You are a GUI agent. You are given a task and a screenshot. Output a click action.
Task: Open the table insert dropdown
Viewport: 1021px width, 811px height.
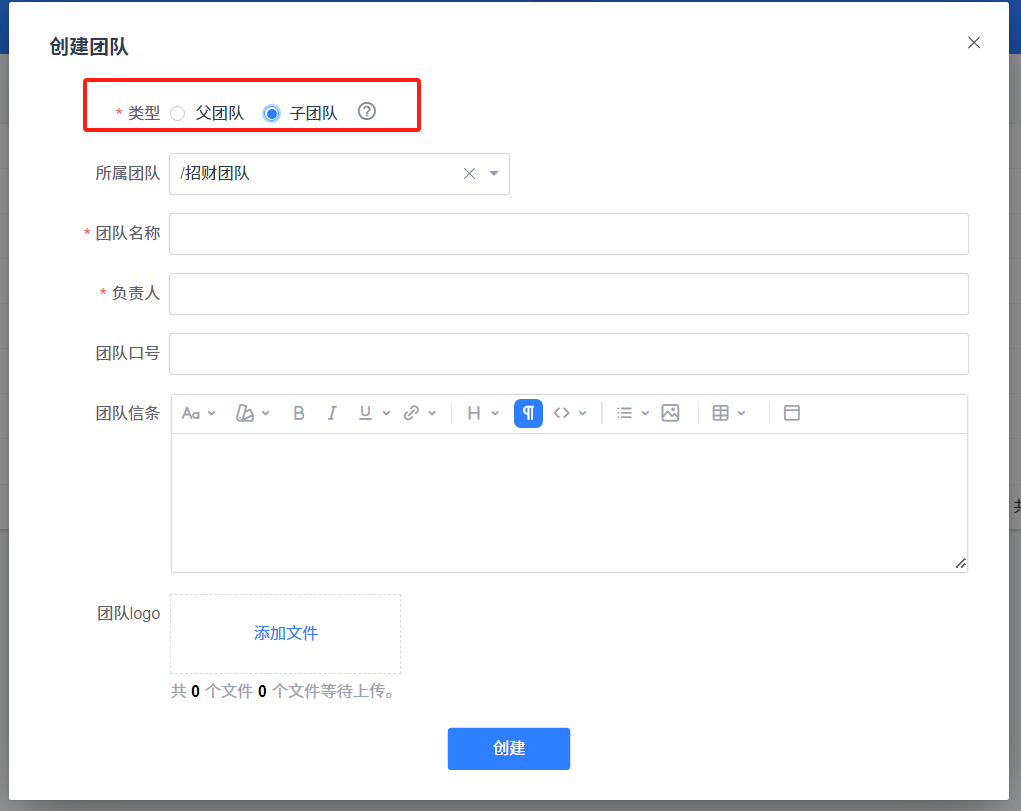click(x=729, y=413)
